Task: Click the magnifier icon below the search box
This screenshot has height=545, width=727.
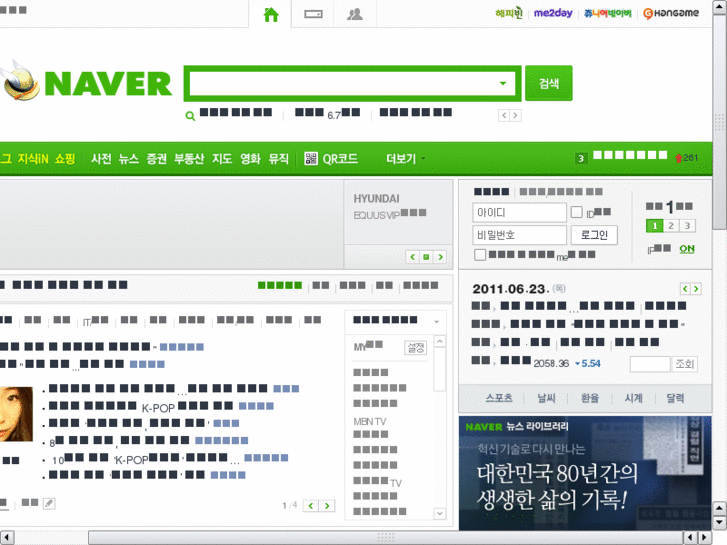Action: pos(190,115)
